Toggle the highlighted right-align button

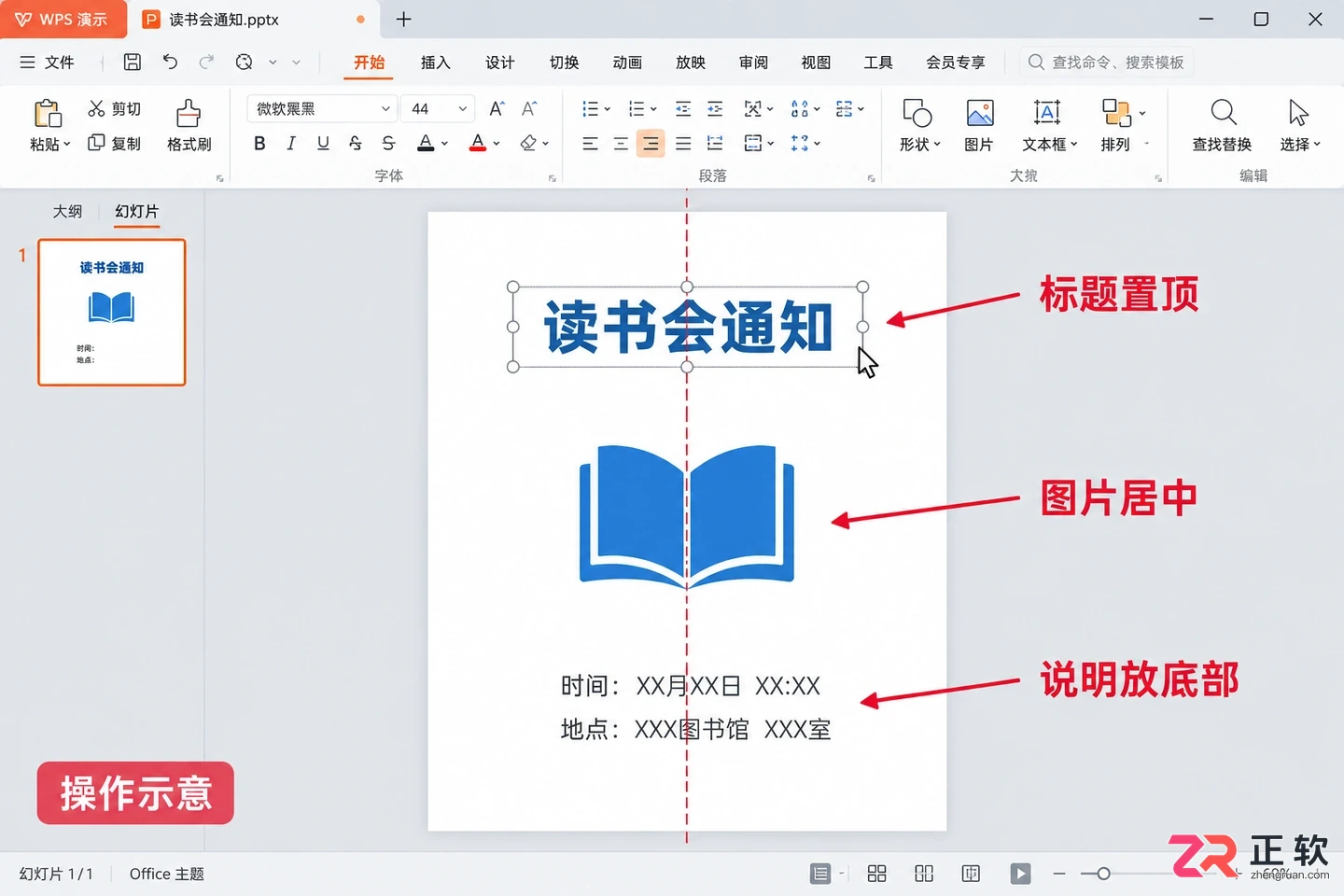(651, 144)
